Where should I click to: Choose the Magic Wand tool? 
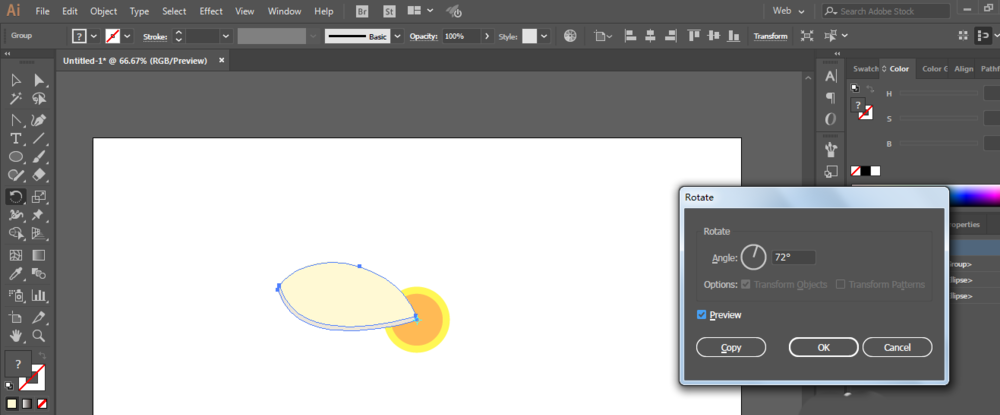(x=16, y=99)
